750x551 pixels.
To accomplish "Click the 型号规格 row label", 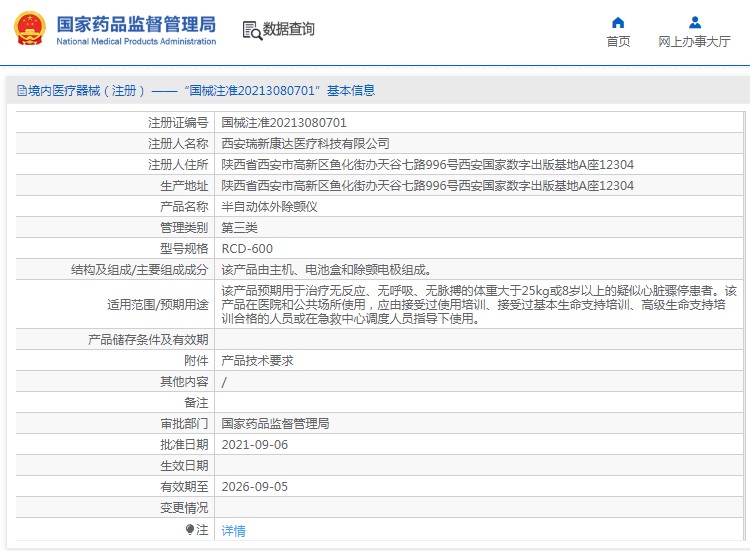I will pos(184,249).
